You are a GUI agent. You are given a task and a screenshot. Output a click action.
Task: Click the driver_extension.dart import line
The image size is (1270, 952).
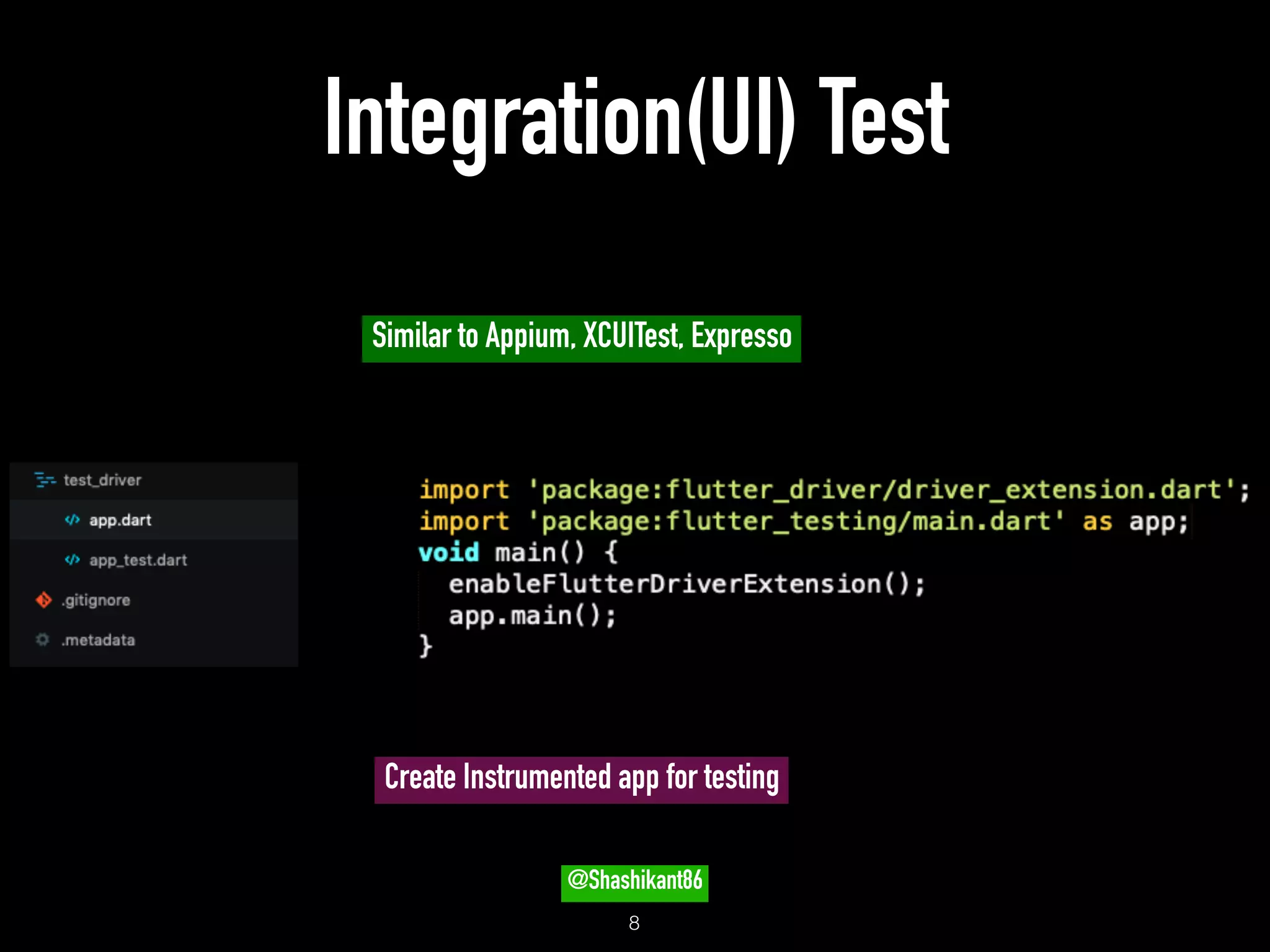(834, 490)
